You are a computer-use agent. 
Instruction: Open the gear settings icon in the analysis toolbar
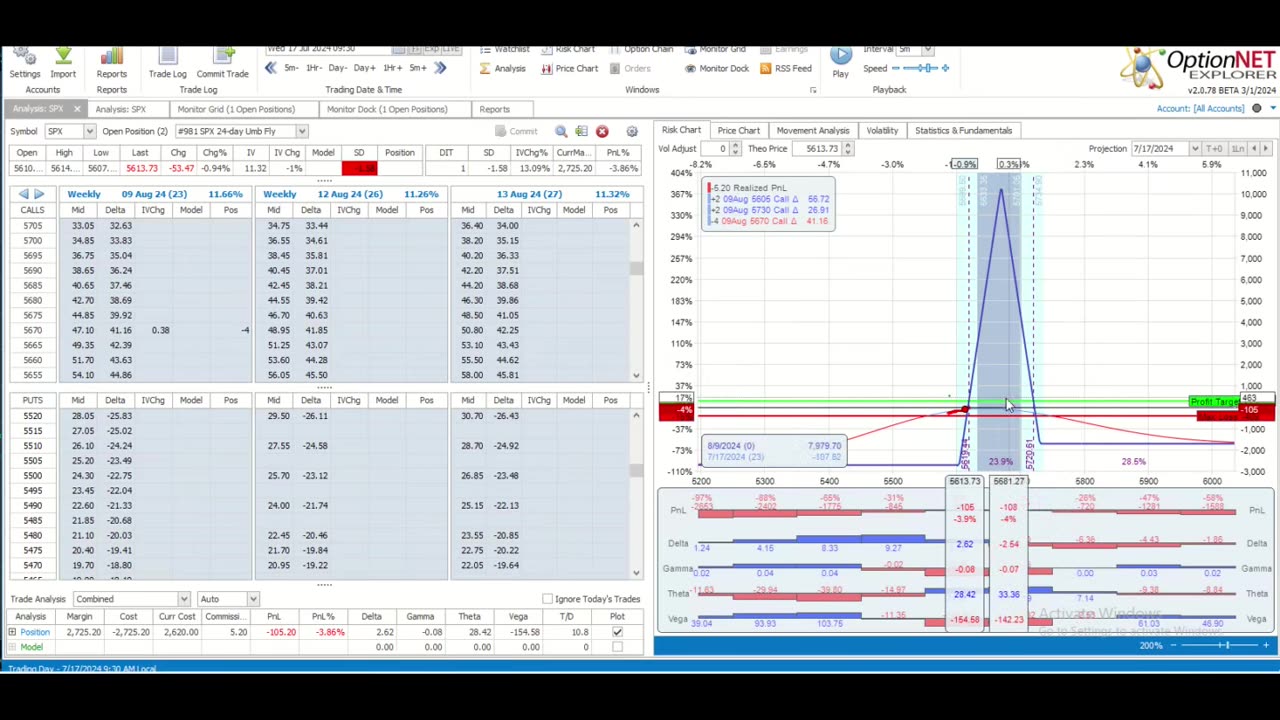click(632, 131)
